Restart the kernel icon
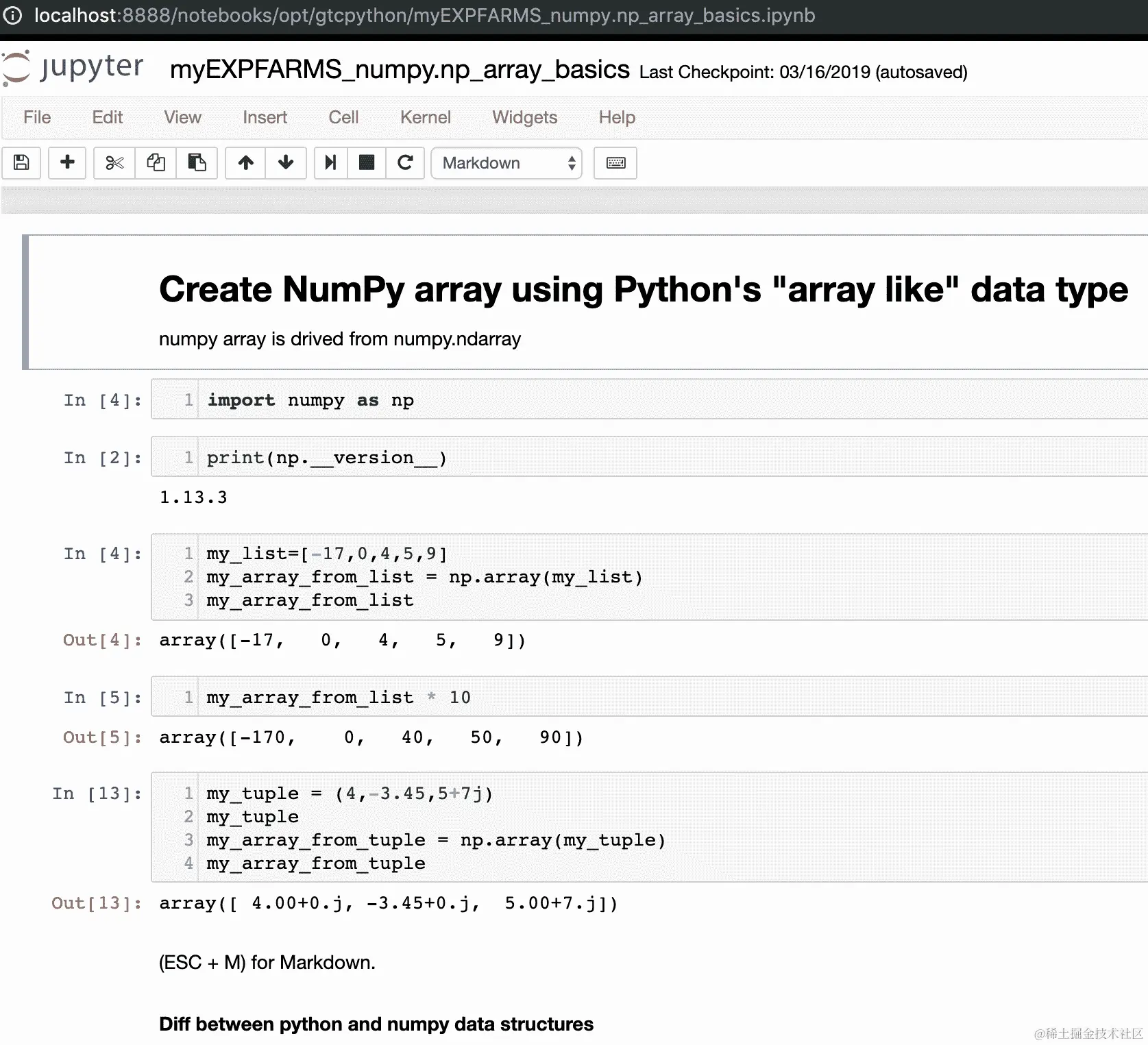The image size is (1148, 1045). pyautogui.click(x=405, y=163)
